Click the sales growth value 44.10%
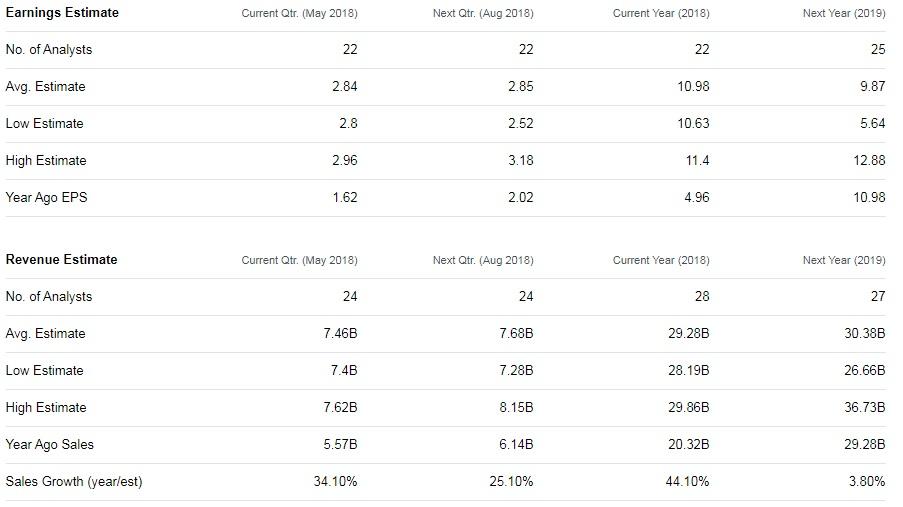 [688, 481]
